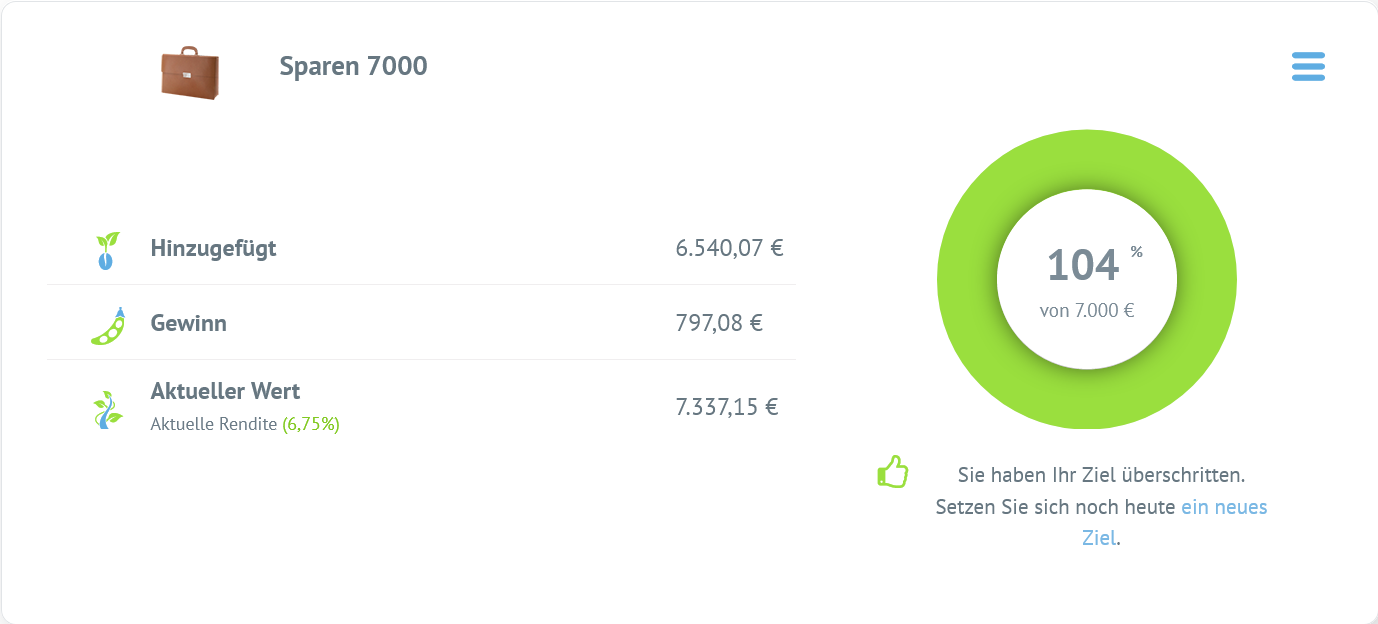Click 'von 7.000 €' goal text
Screen dimensions: 1378x624
coord(1087,310)
